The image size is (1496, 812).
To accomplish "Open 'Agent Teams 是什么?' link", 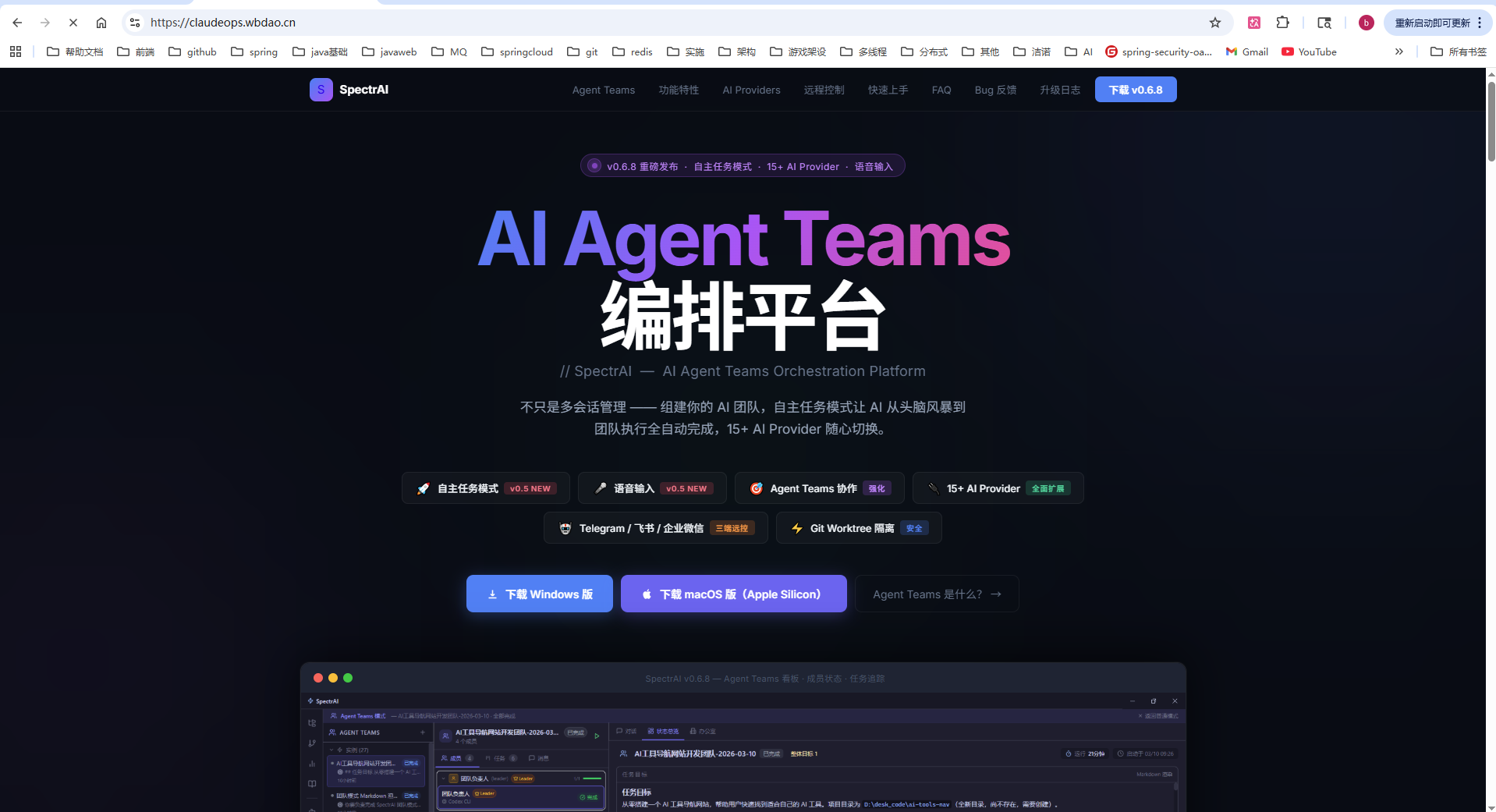I will (x=937, y=594).
